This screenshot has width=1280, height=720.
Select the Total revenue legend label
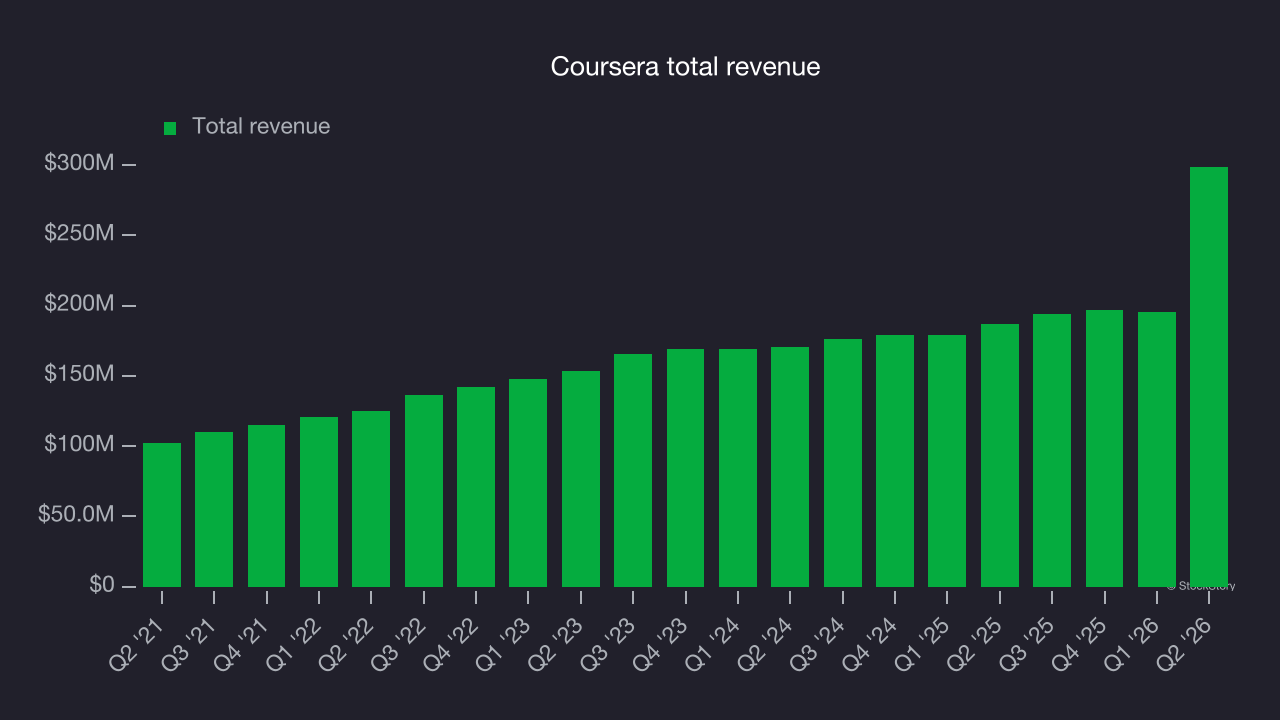261,126
